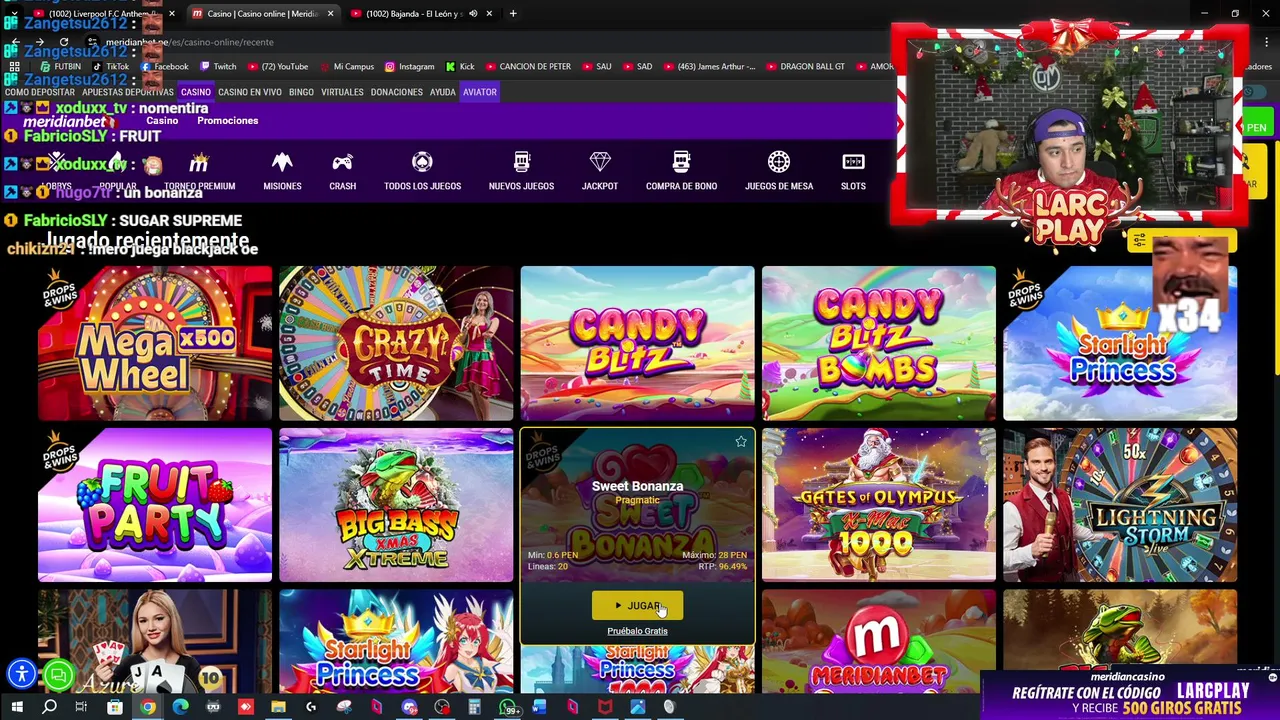This screenshot has height=720, width=1280.
Task: Select the Casino En Vivo menu item
Action: click(x=250, y=92)
